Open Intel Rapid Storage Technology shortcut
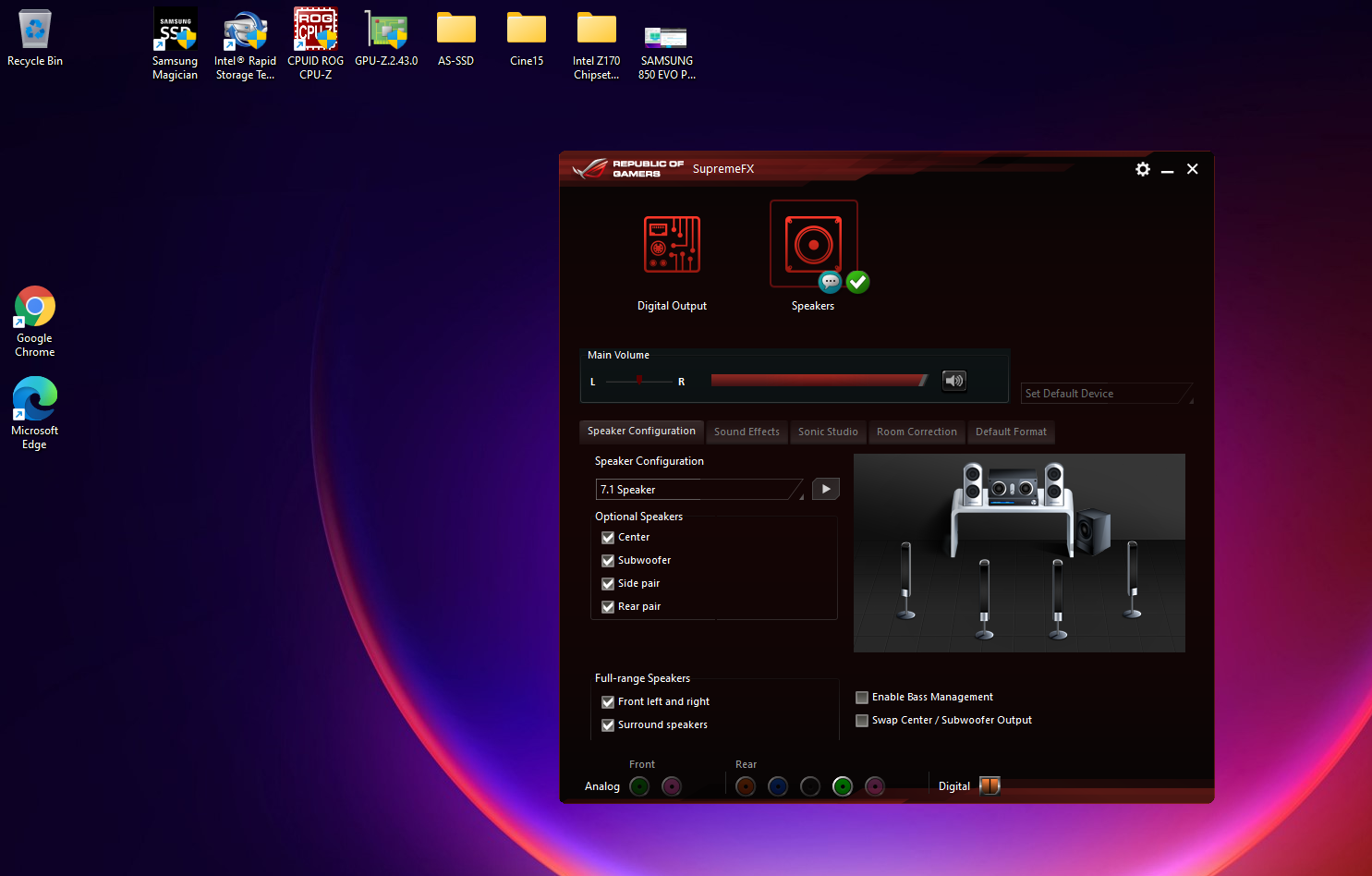The image size is (1372, 876). click(x=246, y=44)
